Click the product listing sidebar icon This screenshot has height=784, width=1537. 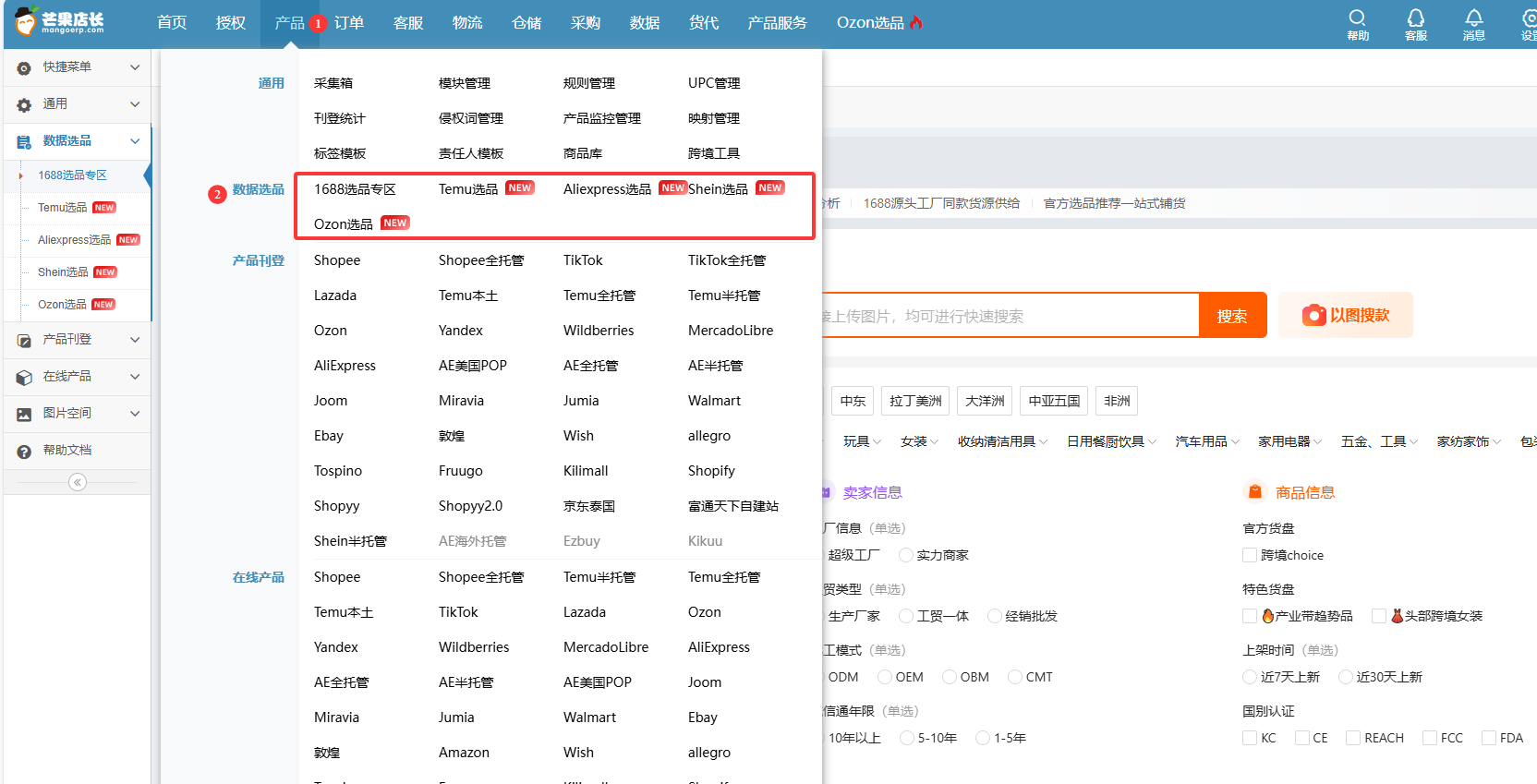click(x=24, y=341)
